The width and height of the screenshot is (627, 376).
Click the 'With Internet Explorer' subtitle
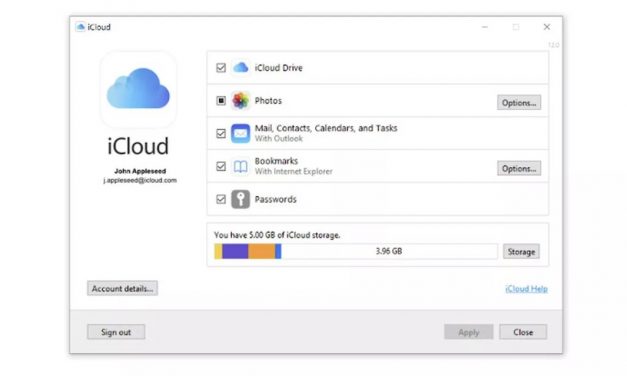click(x=294, y=172)
